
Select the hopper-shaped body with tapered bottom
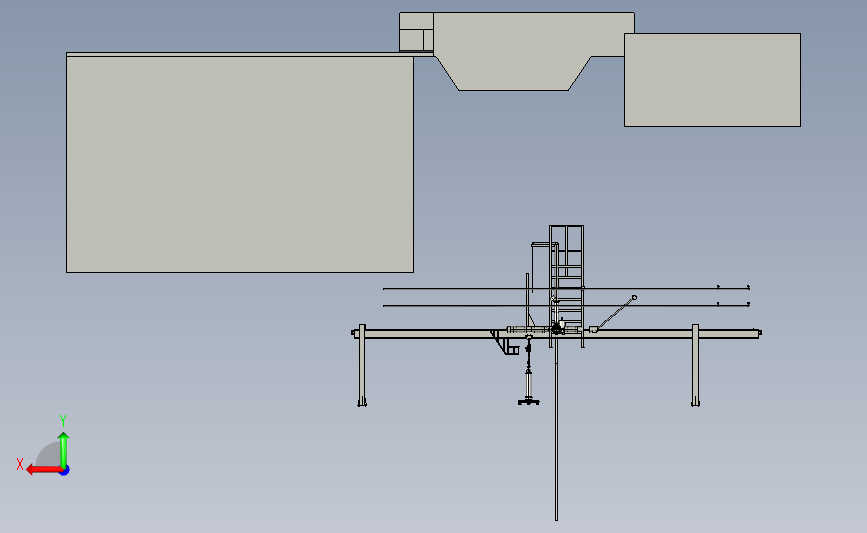pos(534,51)
